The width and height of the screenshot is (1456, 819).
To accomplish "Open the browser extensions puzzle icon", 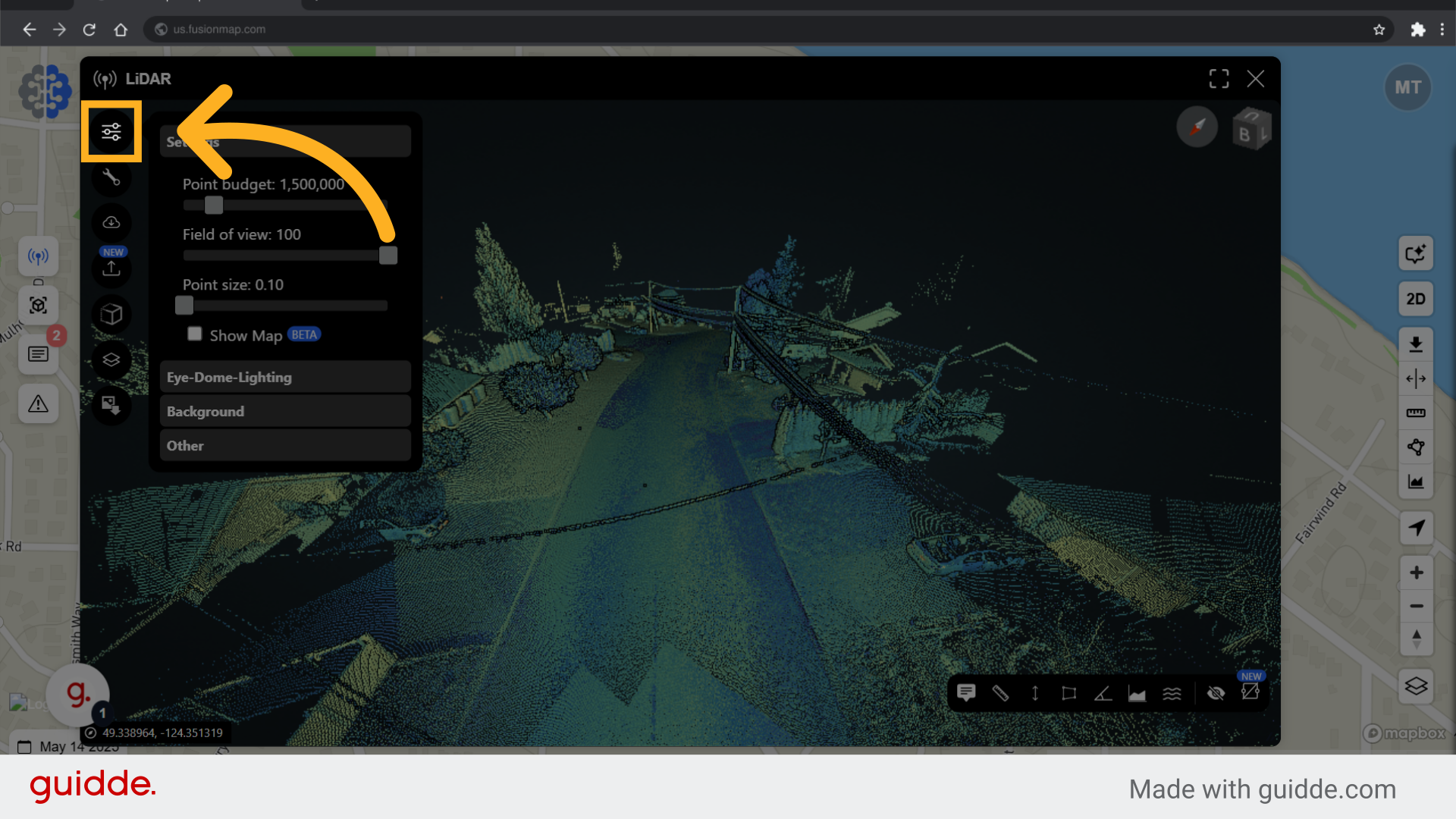I will (1417, 30).
